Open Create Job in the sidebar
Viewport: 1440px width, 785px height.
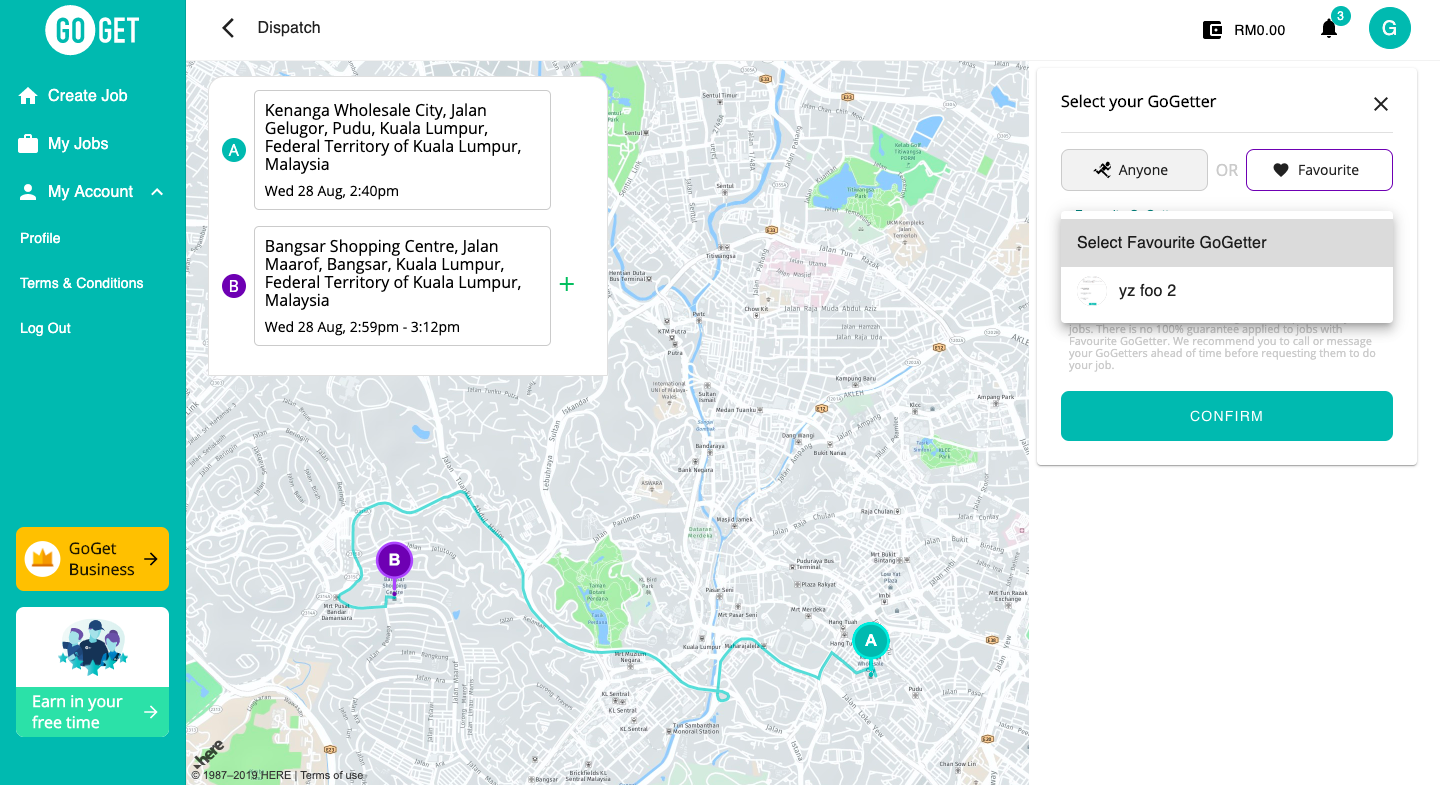coord(87,96)
